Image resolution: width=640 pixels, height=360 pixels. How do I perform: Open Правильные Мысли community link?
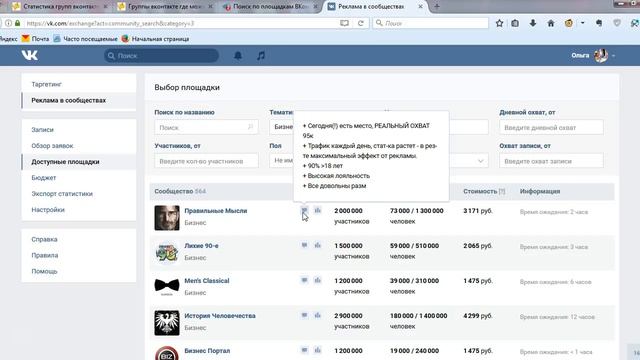click(x=216, y=211)
